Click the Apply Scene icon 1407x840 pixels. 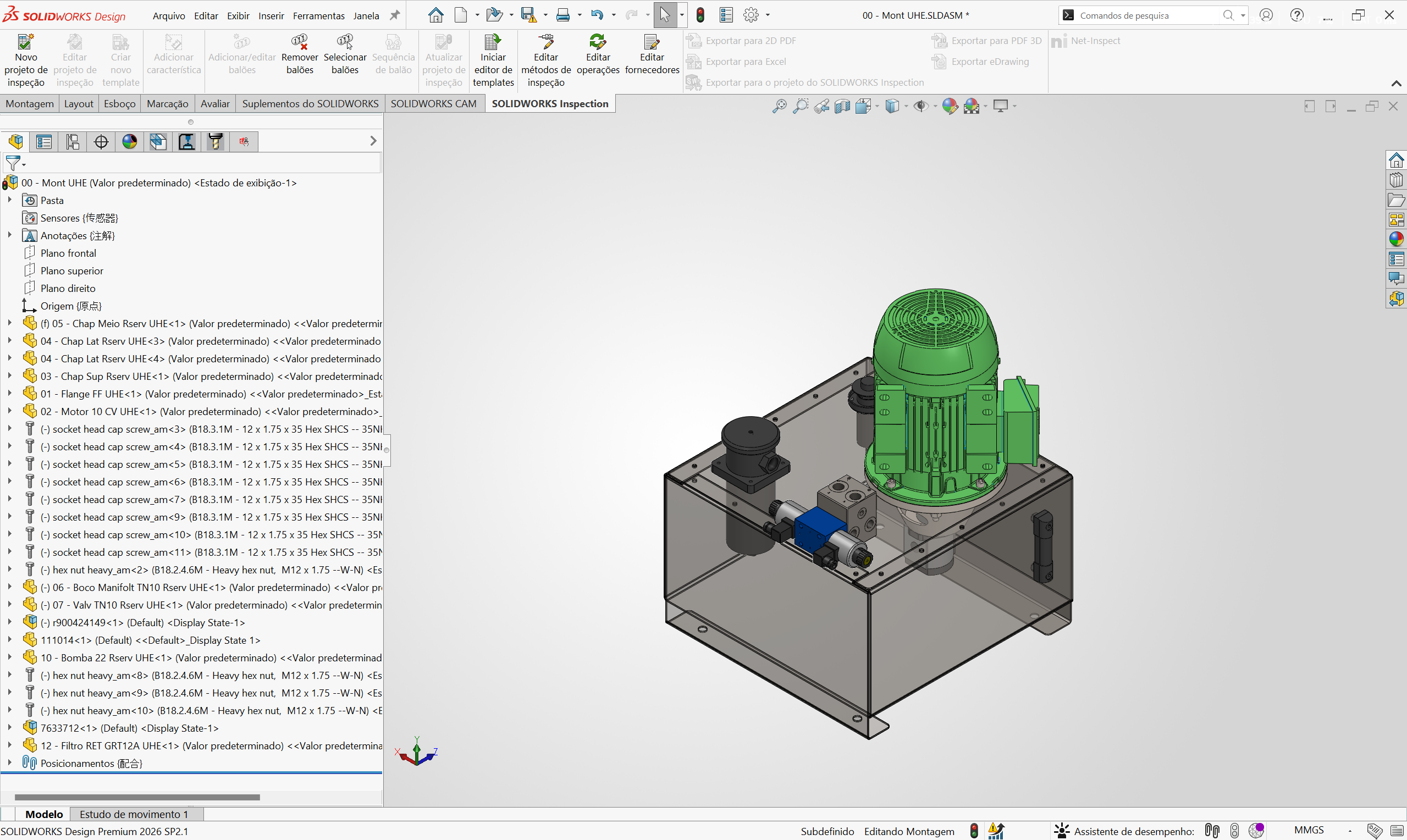pos(972,106)
